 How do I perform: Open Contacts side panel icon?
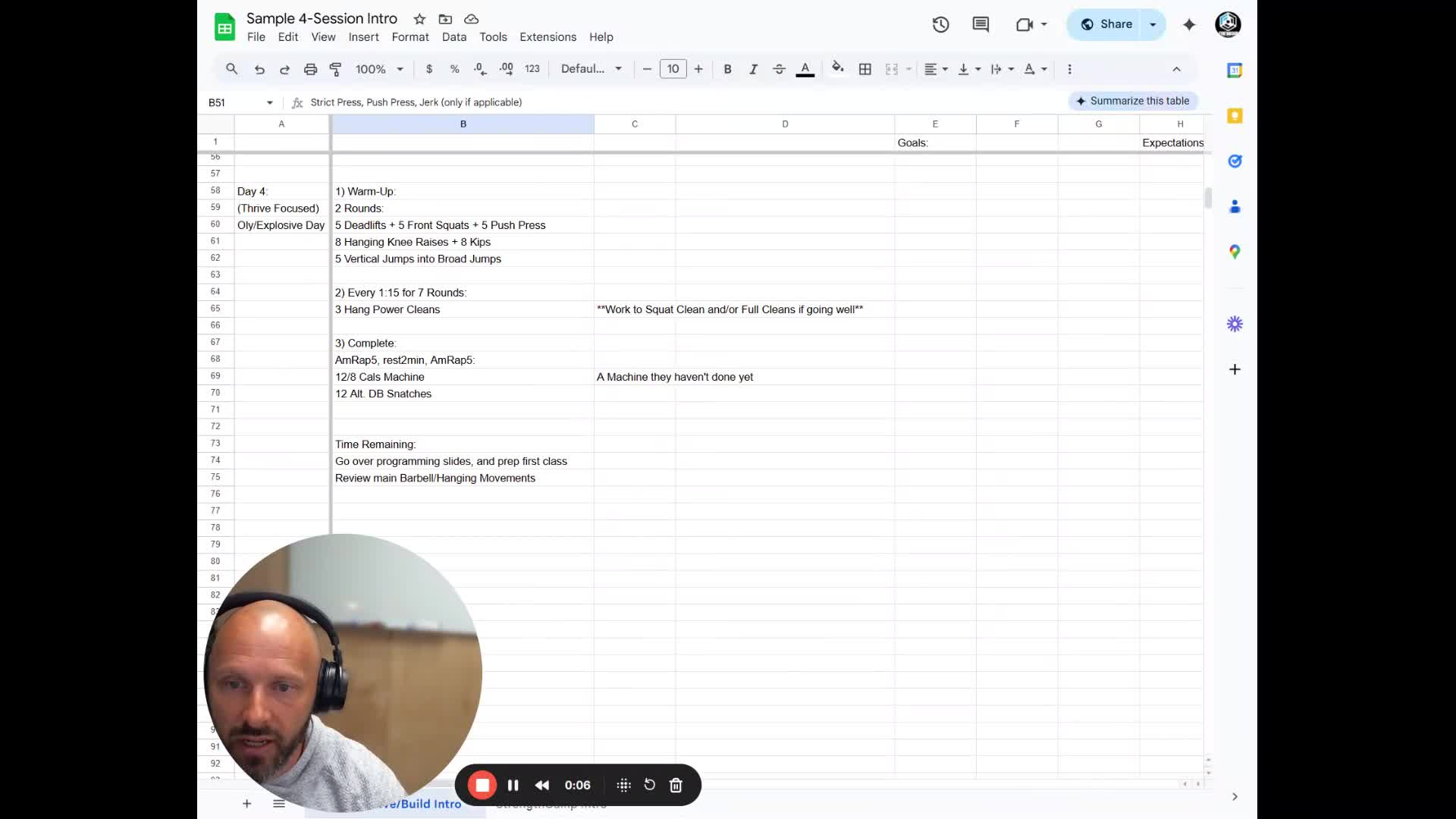point(1235,206)
